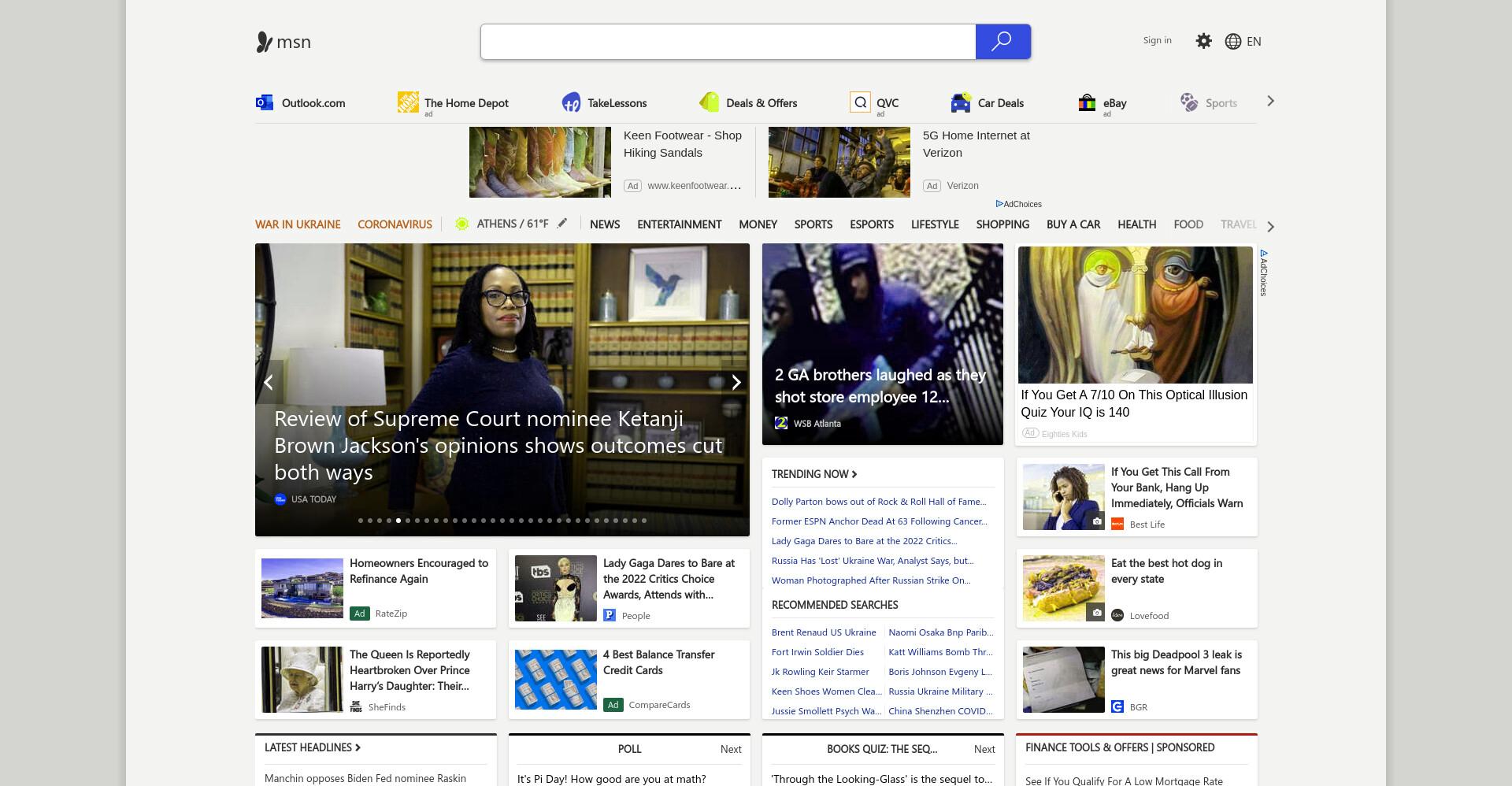The width and height of the screenshot is (1512, 786).
Task: Go to the Next poll
Action: coord(731,749)
